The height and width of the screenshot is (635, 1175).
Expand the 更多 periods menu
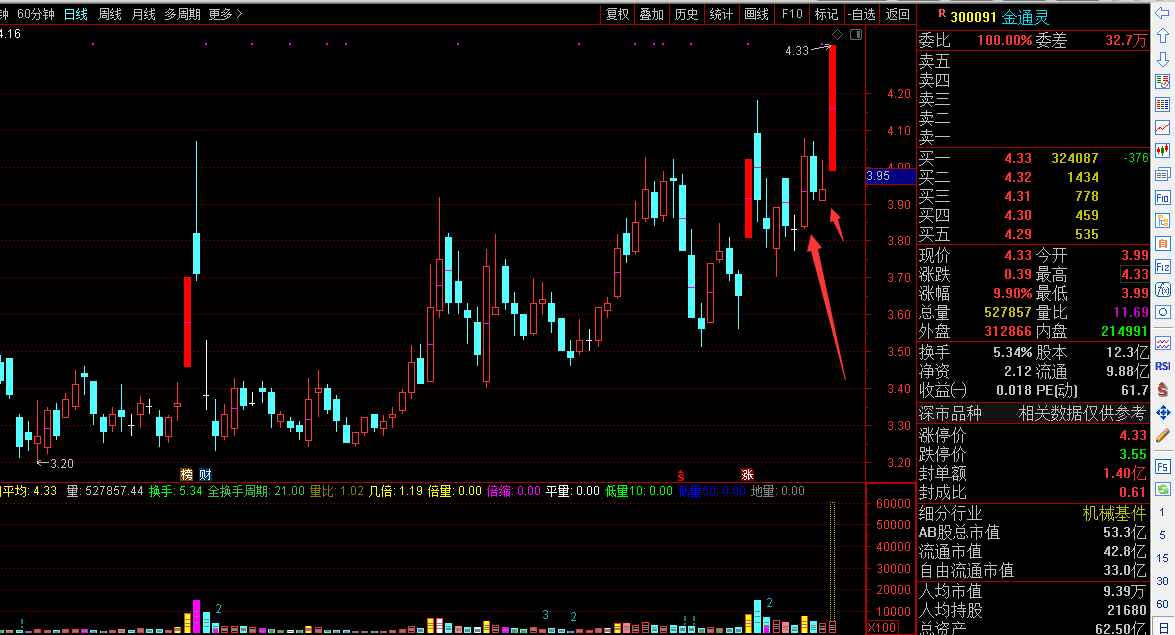click(226, 14)
